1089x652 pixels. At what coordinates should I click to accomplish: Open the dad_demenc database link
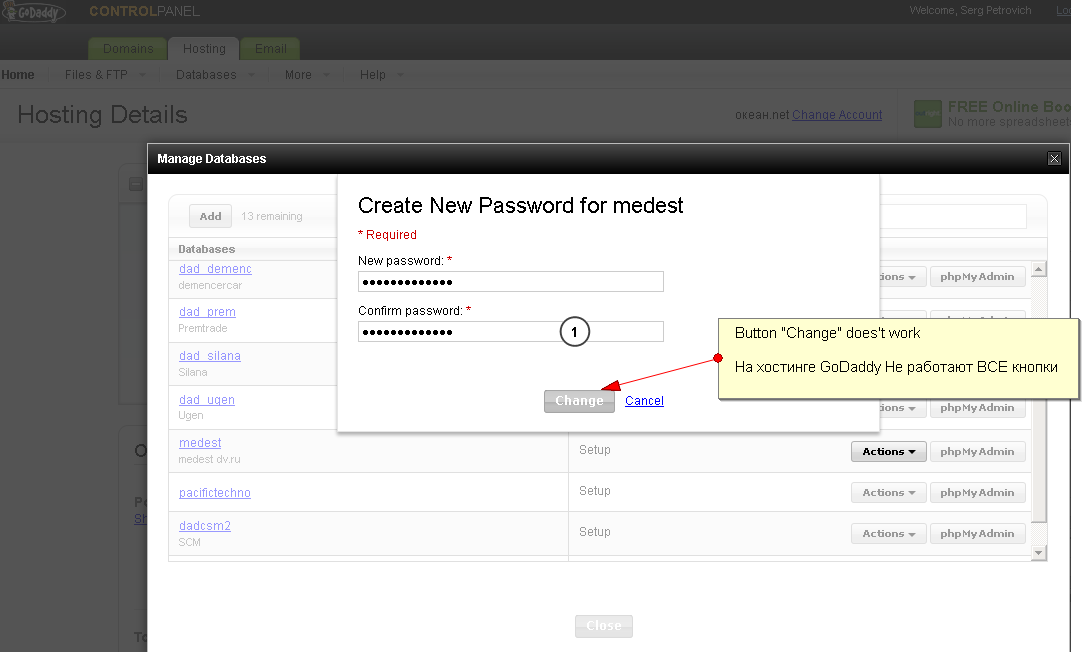pyautogui.click(x=215, y=269)
